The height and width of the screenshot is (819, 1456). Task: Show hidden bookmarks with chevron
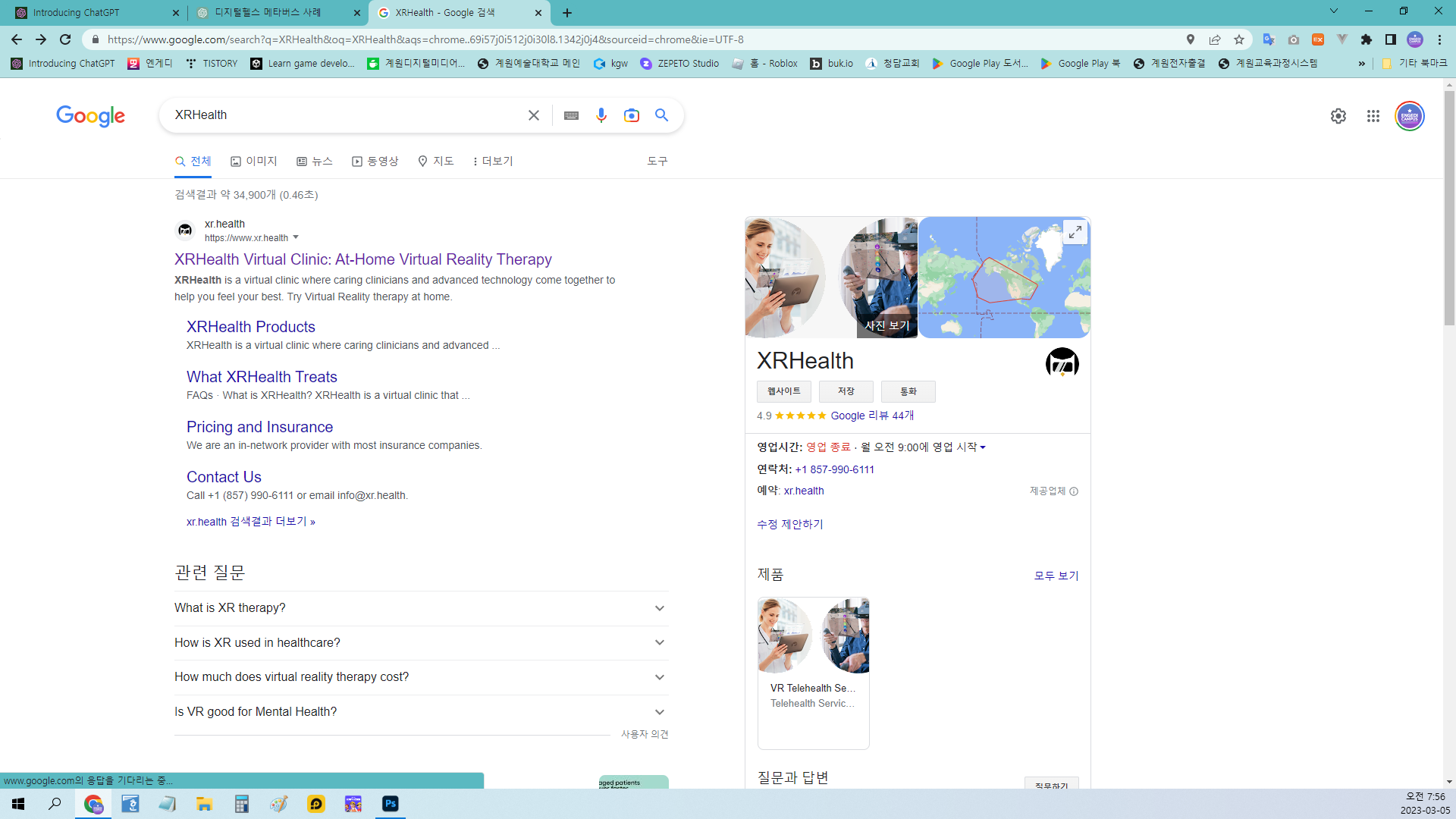[x=1362, y=64]
